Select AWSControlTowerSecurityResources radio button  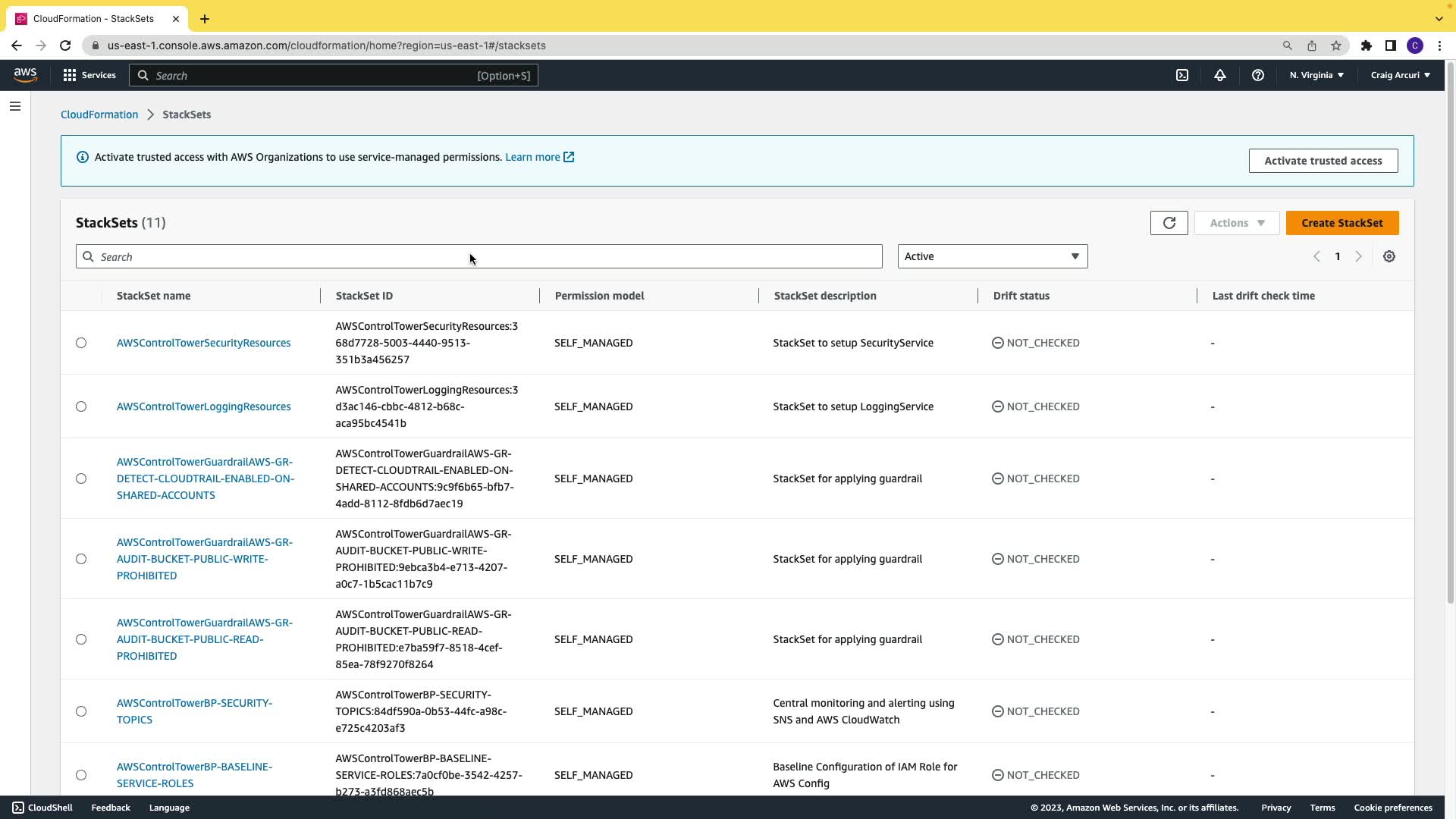pos(81,343)
